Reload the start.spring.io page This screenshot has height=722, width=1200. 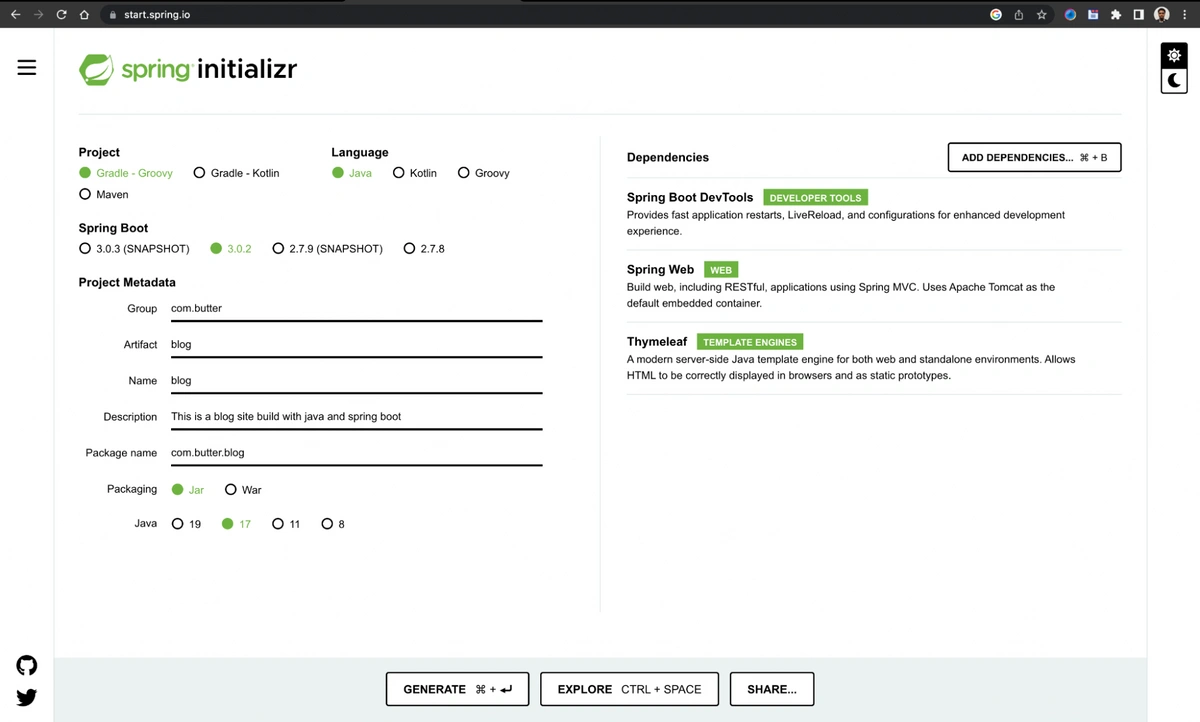[x=61, y=15]
